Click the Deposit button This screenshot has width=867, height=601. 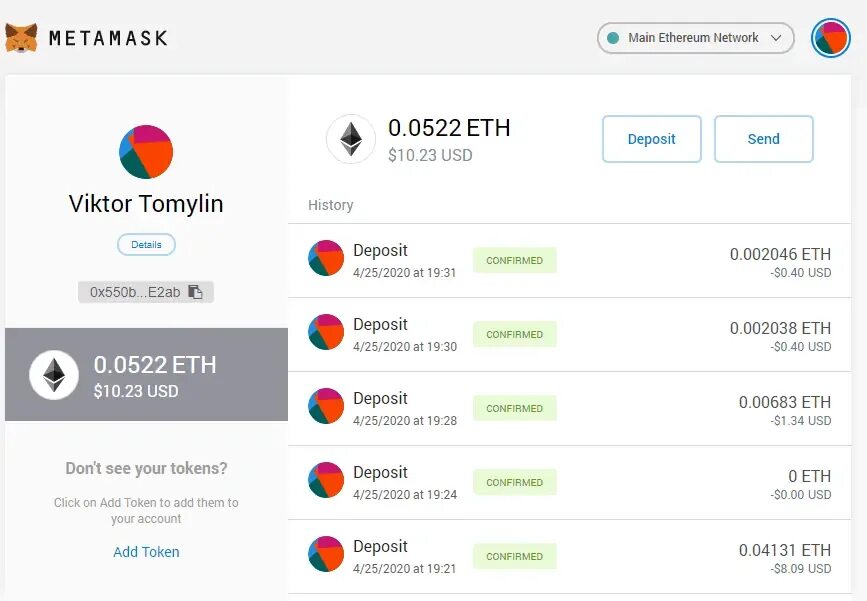coord(651,139)
